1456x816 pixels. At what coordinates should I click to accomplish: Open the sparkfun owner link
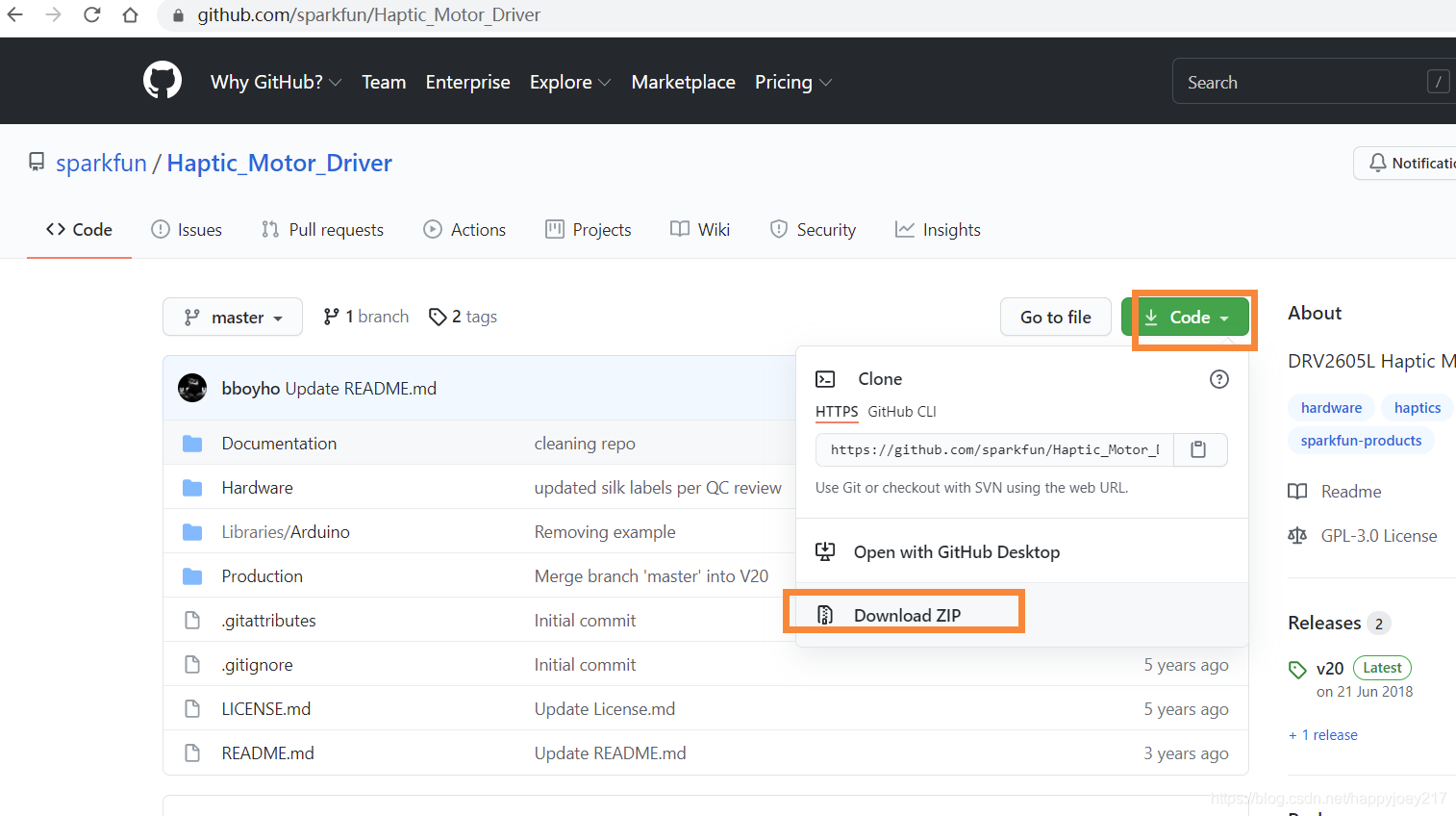pyautogui.click(x=101, y=163)
